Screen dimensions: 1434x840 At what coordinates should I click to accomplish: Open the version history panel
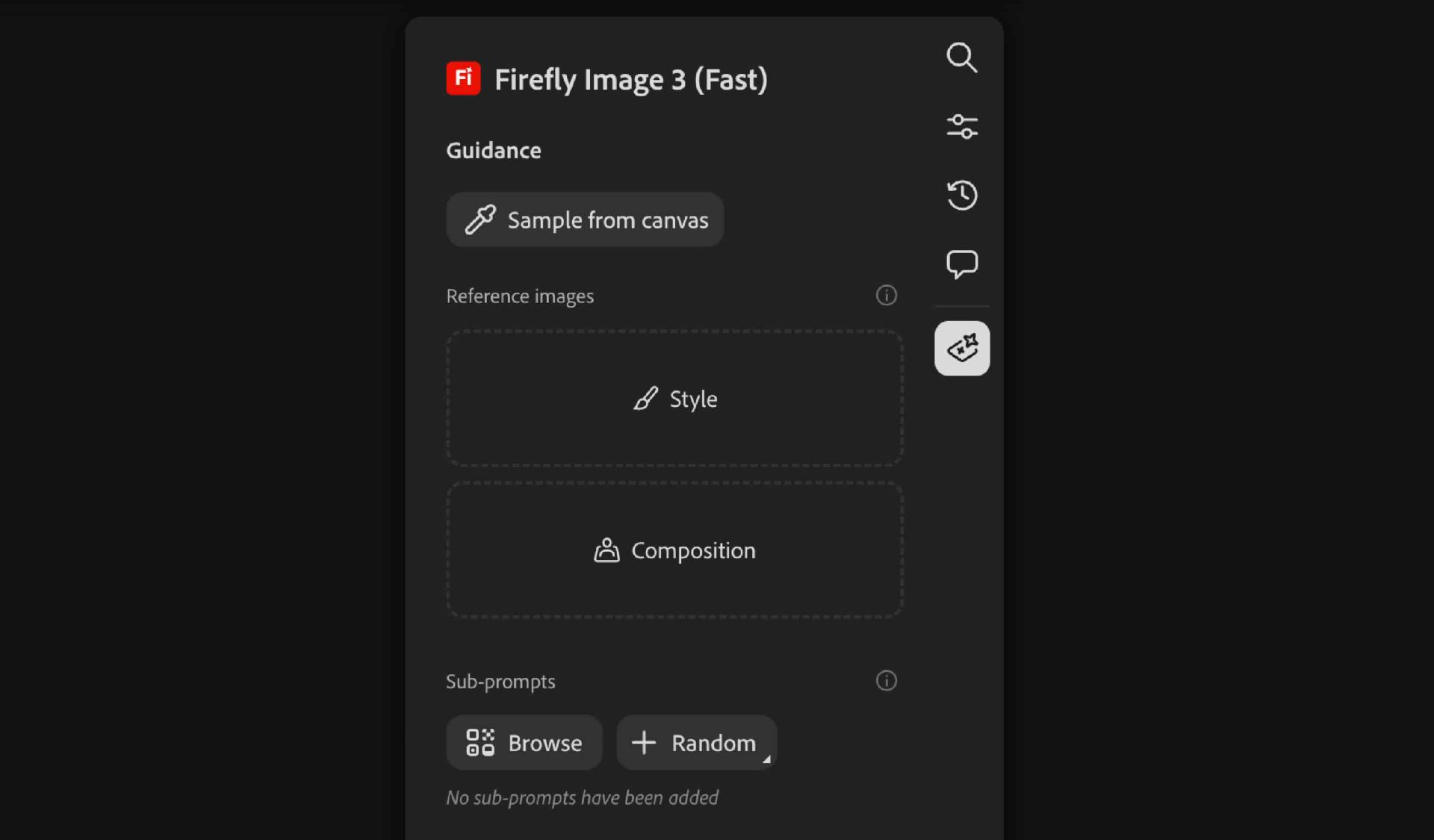[x=961, y=195]
